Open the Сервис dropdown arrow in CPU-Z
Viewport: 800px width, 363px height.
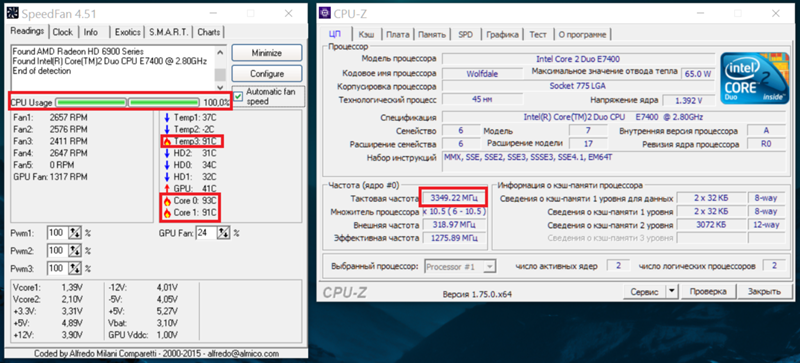[671, 292]
